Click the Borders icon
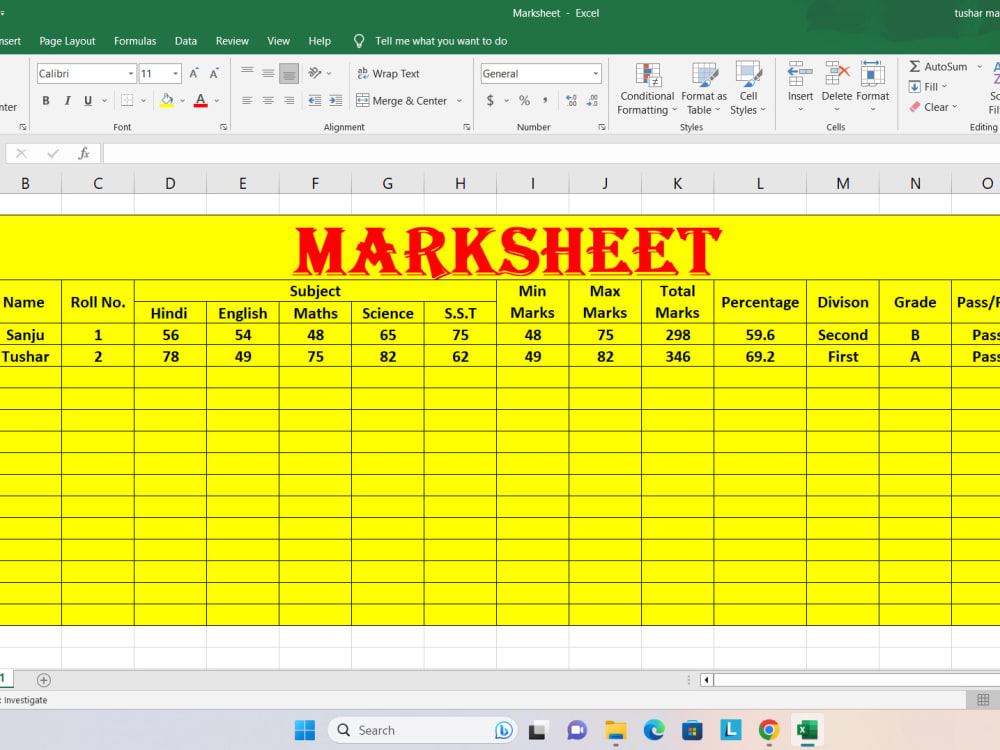 [x=127, y=101]
